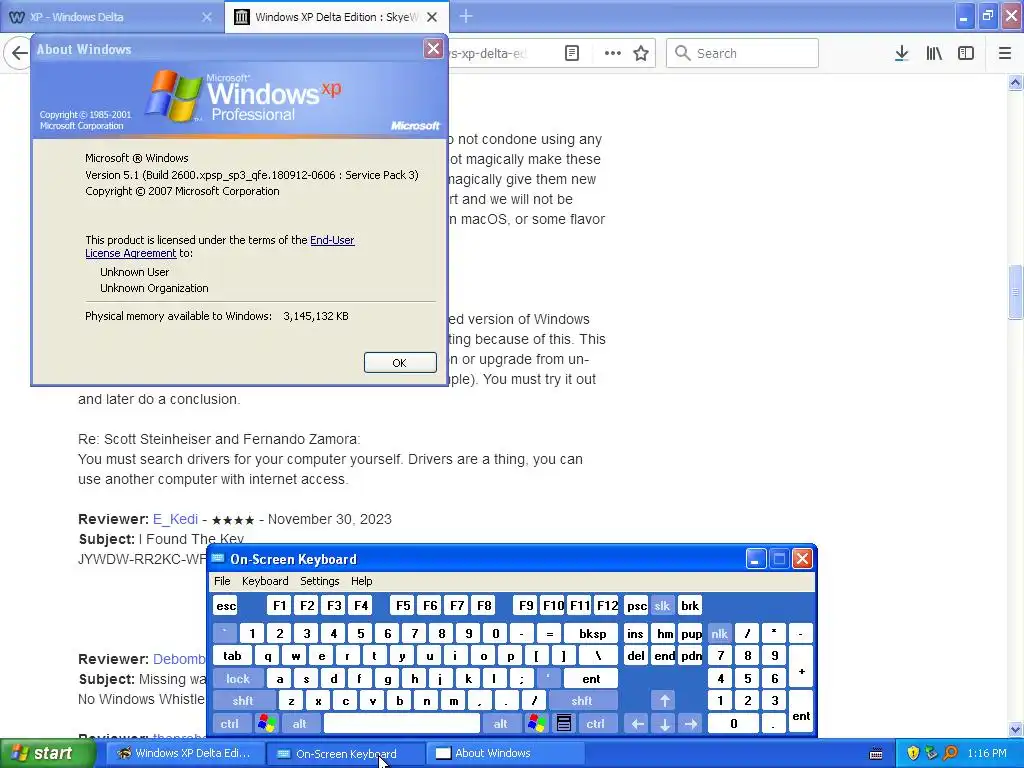Image resolution: width=1024 pixels, height=768 pixels.
Task: Bookmark this page with star icon
Action: pyautogui.click(x=641, y=54)
